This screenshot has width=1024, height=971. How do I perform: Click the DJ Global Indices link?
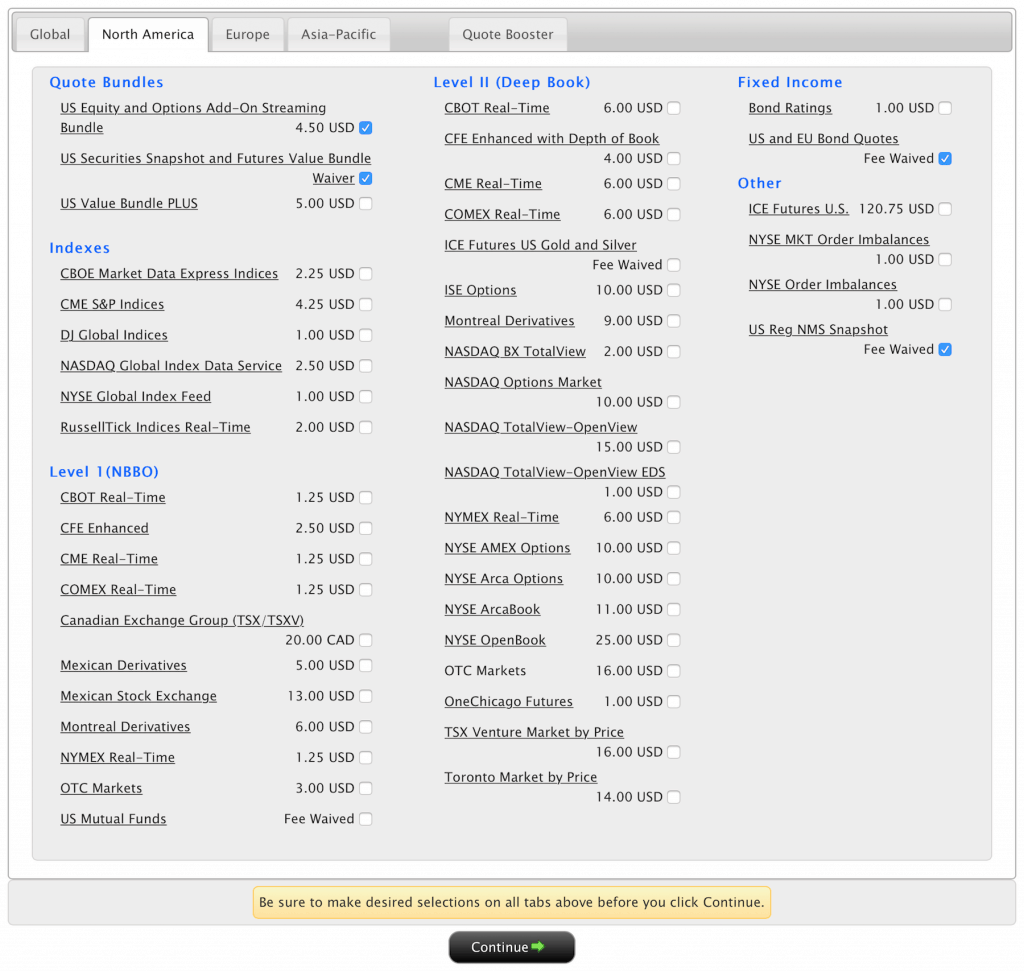[114, 335]
